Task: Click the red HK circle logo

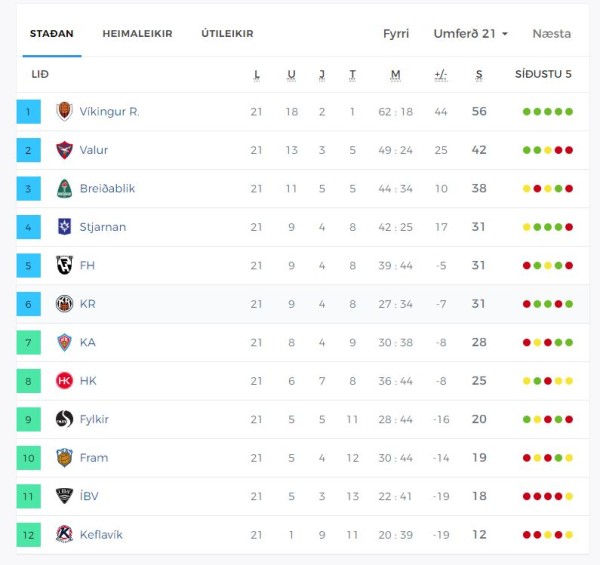Action: click(64, 381)
